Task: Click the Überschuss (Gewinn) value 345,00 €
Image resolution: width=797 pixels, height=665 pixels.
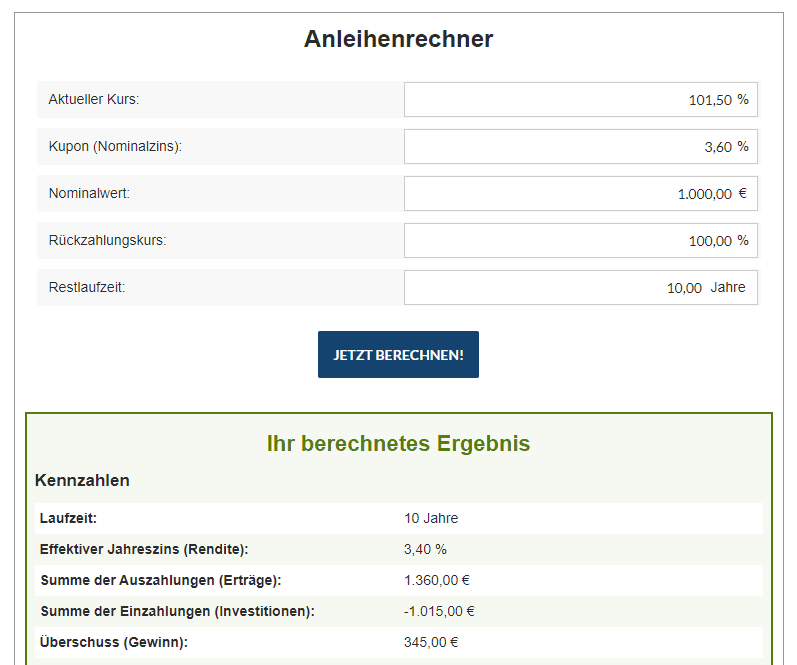Action: [431, 642]
